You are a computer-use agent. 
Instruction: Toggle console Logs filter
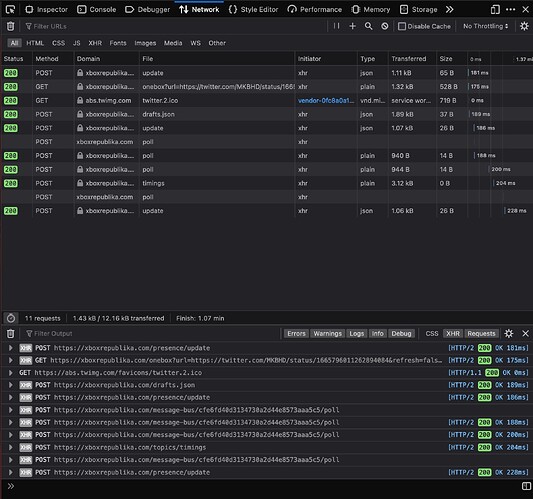[x=357, y=333]
